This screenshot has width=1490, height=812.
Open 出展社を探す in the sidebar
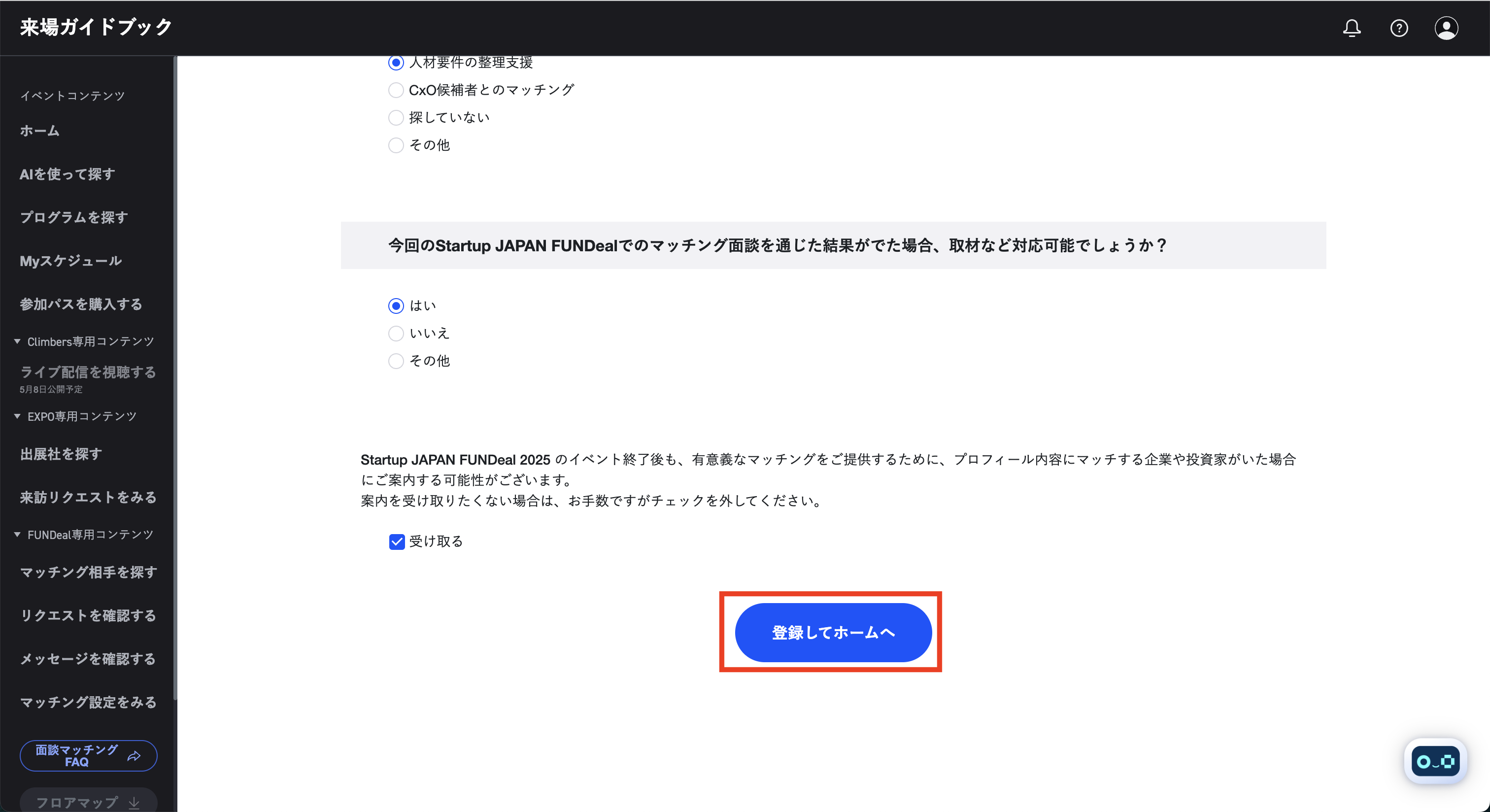click(x=61, y=454)
